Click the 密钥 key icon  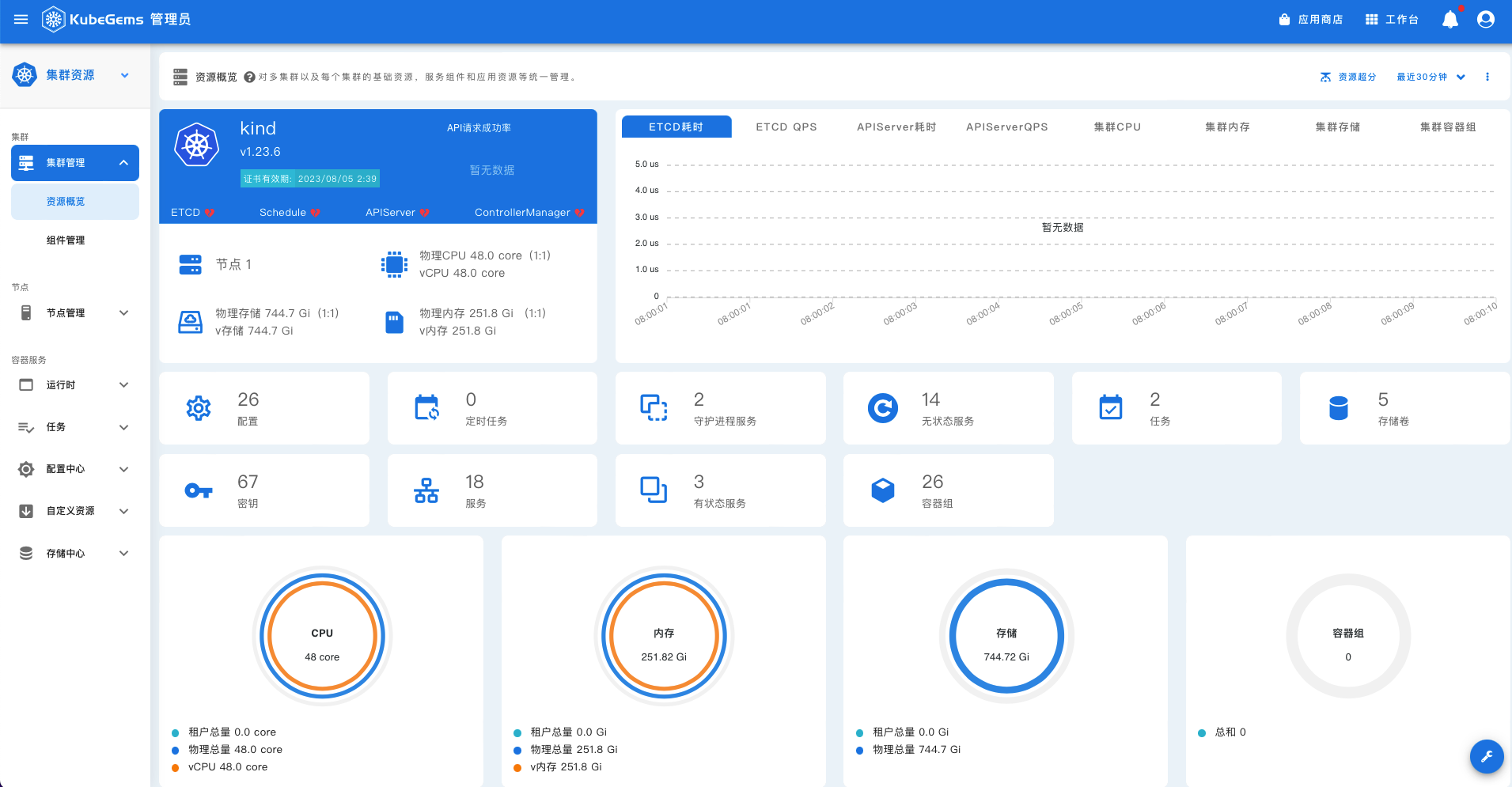(x=199, y=491)
